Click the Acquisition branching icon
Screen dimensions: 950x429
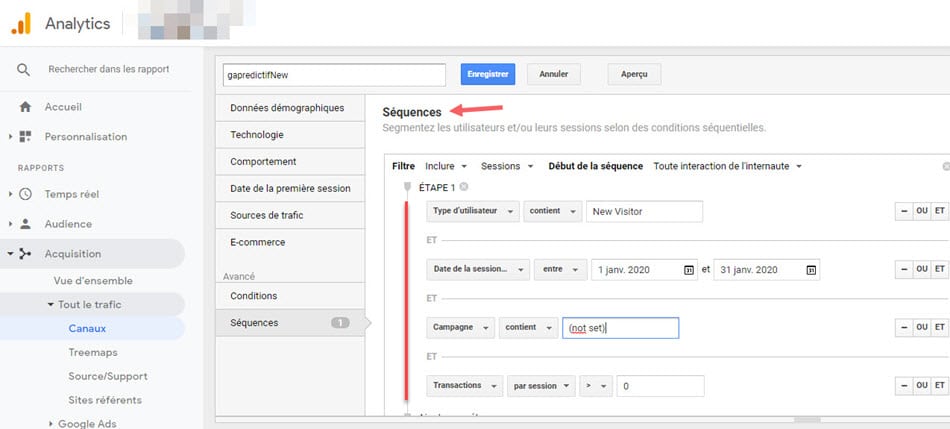click(x=25, y=253)
